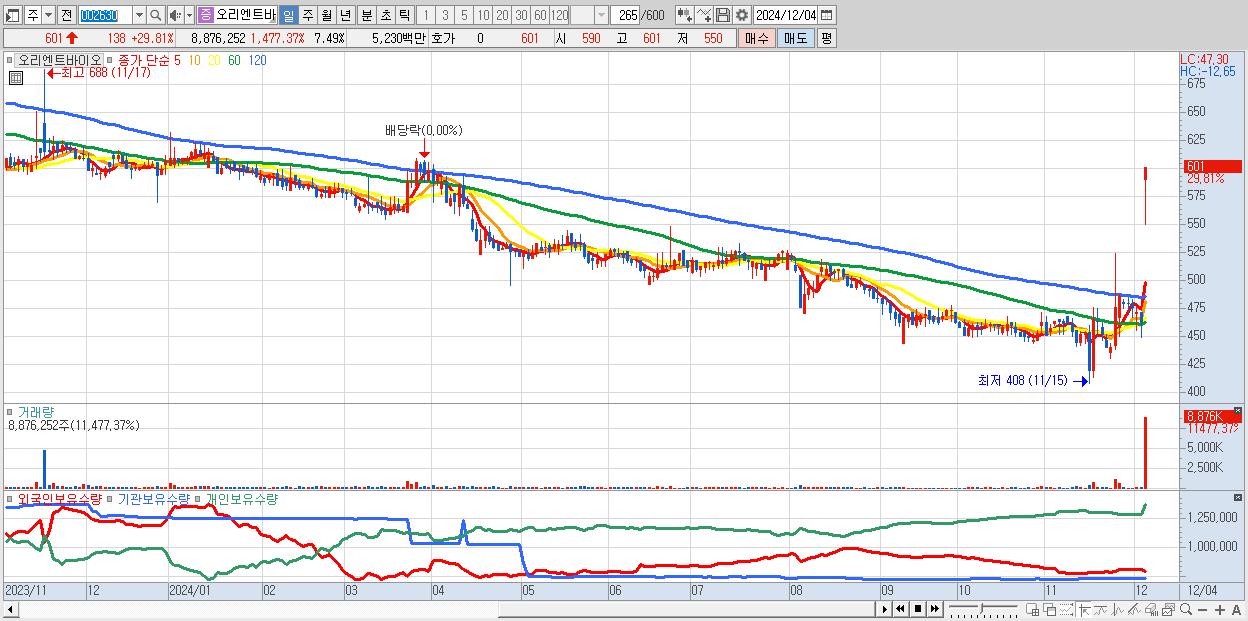
Task: Click the 전 button in top toolbar
Action: coord(66,15)
